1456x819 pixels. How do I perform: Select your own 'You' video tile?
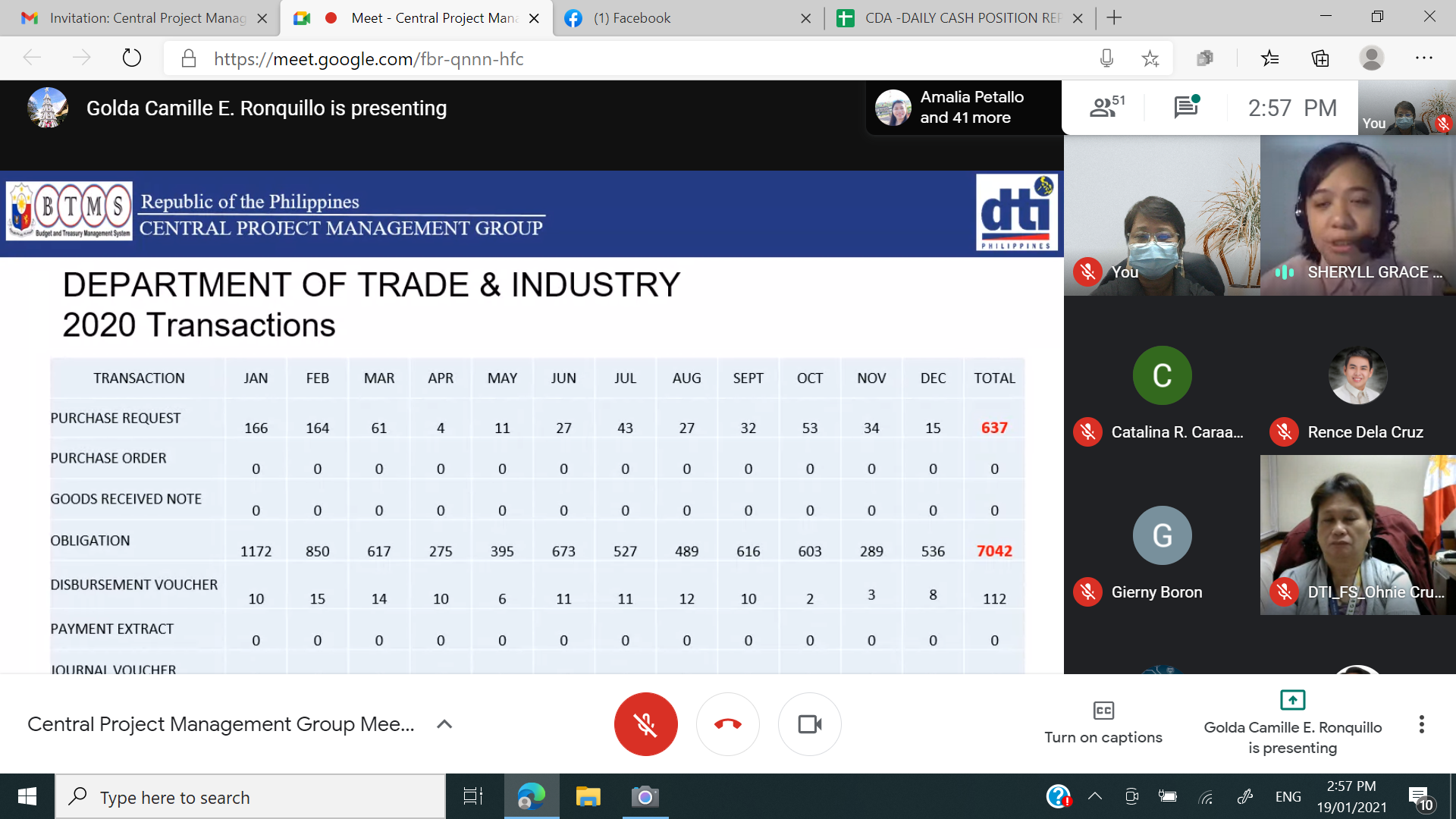pyautogui.click(x=1162, y=215)
